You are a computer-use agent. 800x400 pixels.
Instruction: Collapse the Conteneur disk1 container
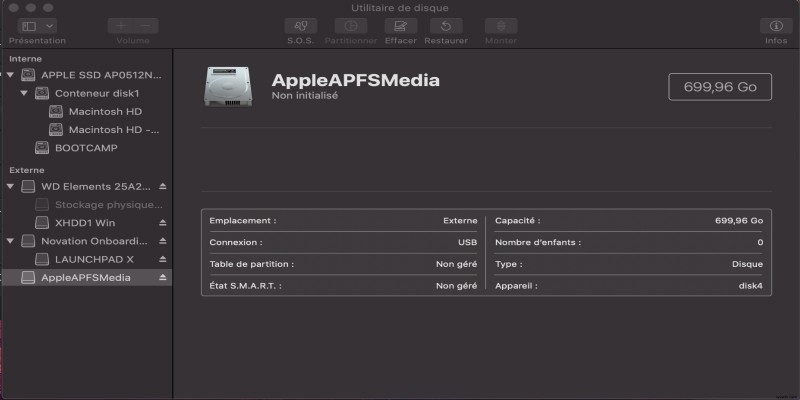tap(24, 93)
